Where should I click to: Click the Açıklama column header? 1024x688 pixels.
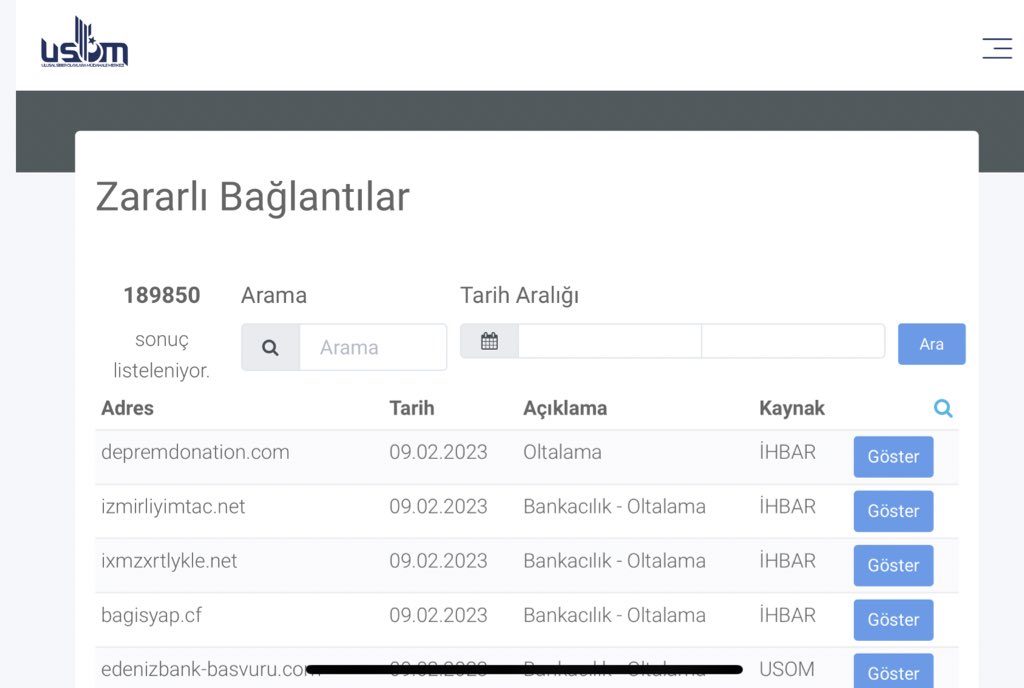pyautogui.click(x=565, y=409)
